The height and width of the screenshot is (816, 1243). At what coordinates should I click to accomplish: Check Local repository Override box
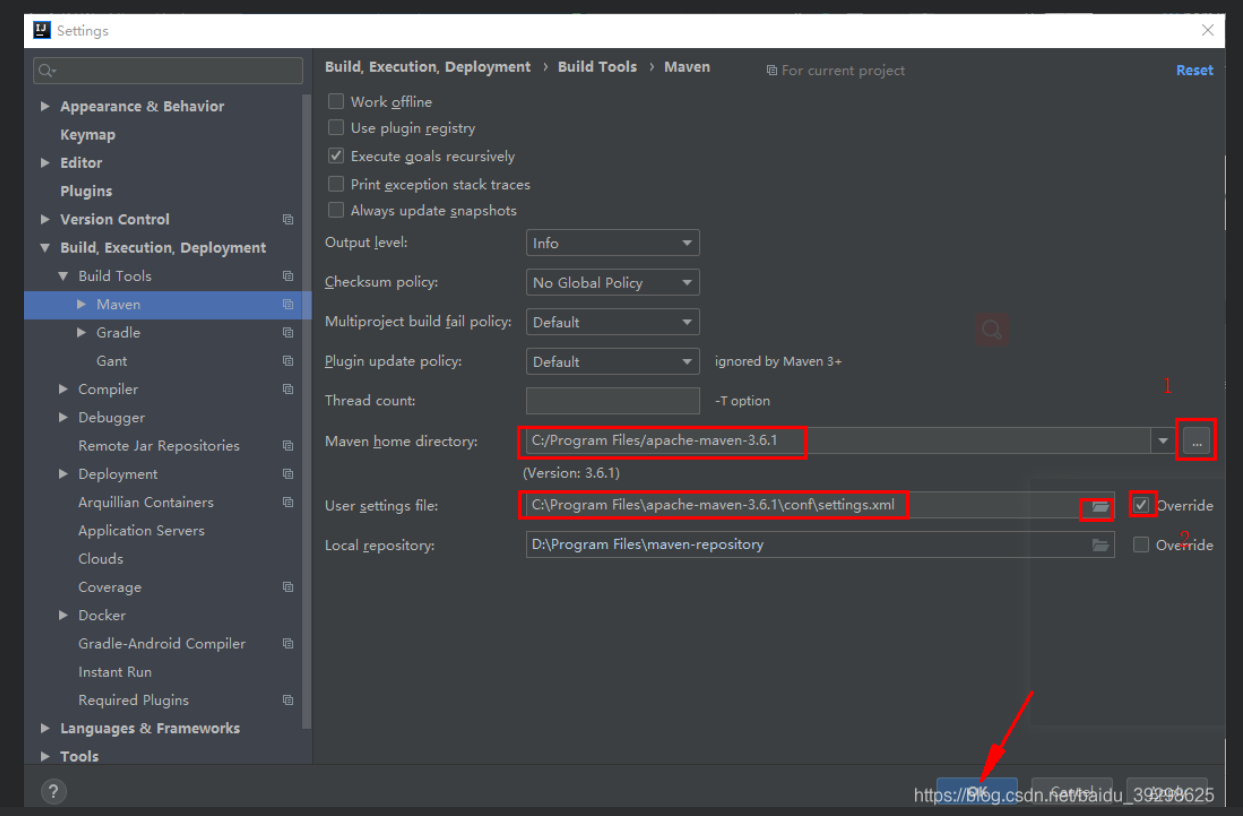click(x=1141, y=545)
